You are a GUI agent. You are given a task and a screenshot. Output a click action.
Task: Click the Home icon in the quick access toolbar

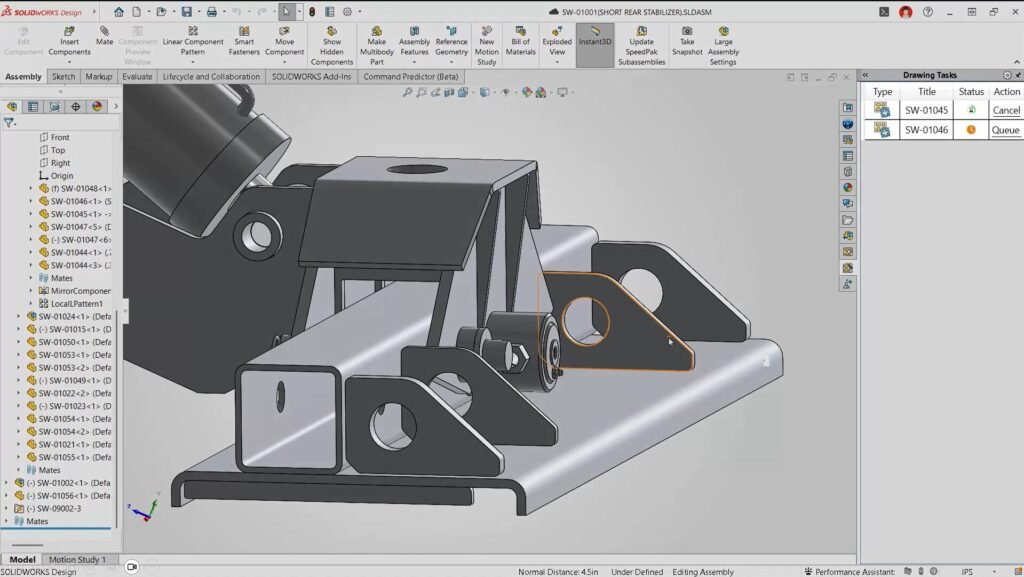click(118, 12)
